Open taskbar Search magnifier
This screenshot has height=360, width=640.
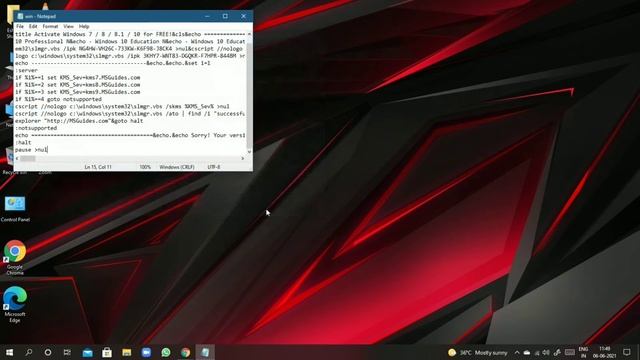click(29, 352)
